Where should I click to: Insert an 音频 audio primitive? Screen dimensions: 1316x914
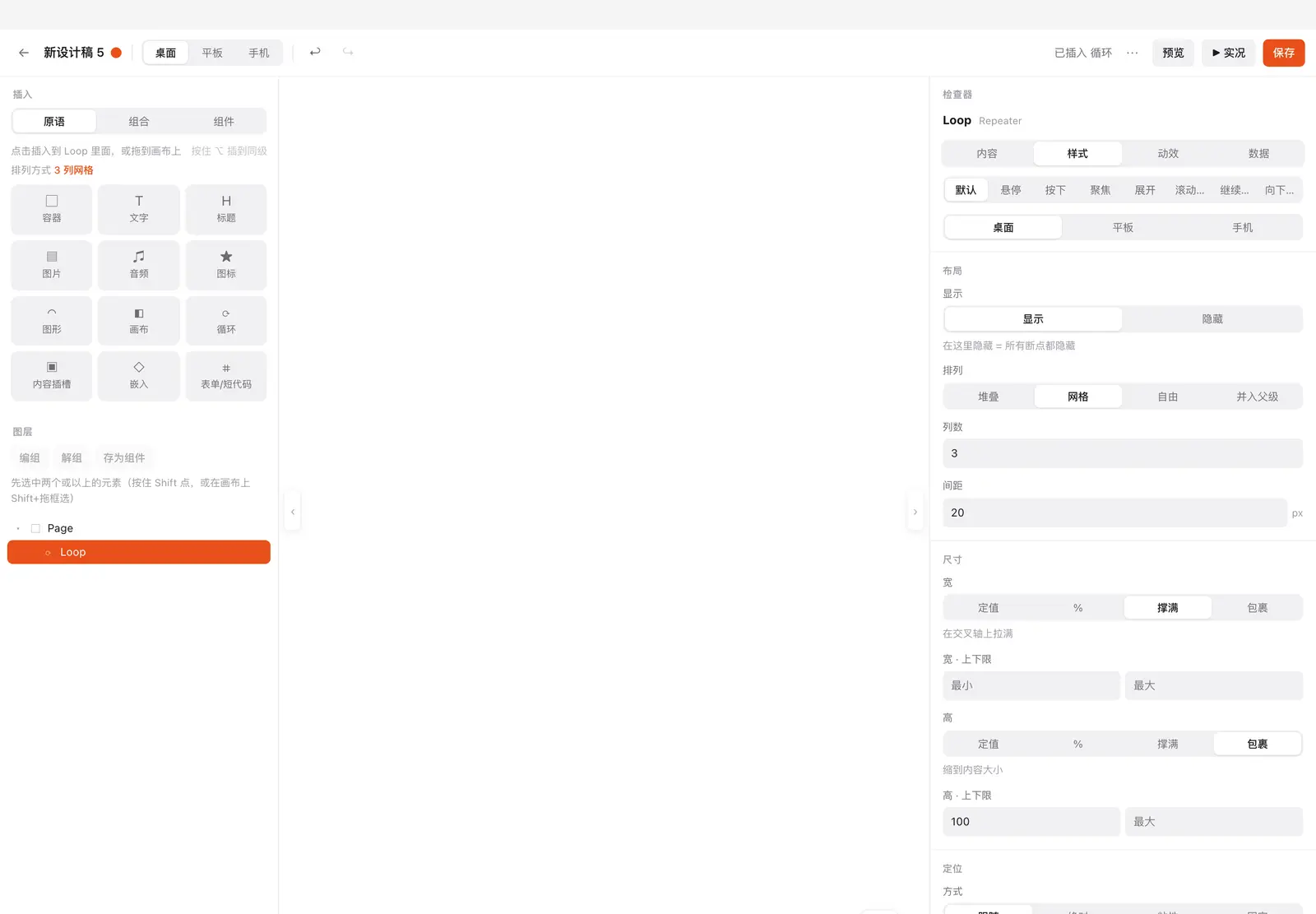(139, 265)
